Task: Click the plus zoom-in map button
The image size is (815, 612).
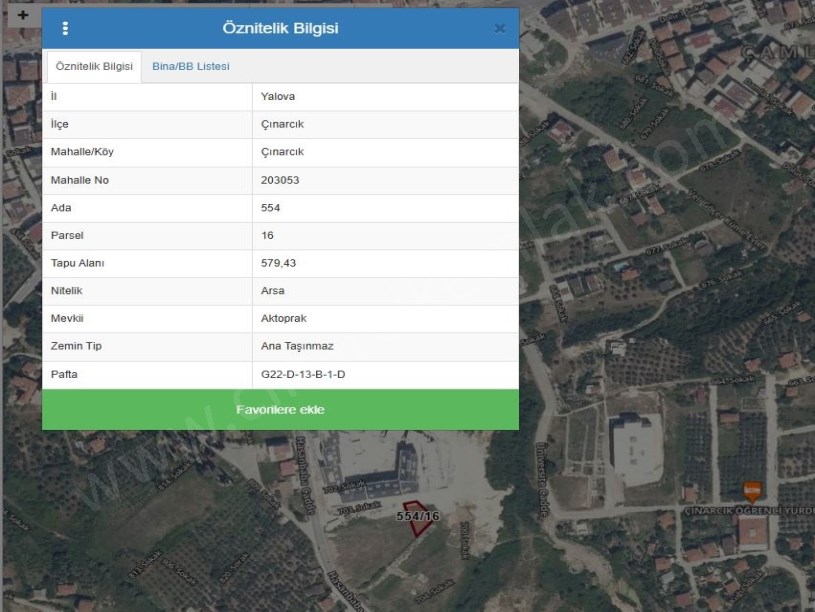Action: click(22, 15)
